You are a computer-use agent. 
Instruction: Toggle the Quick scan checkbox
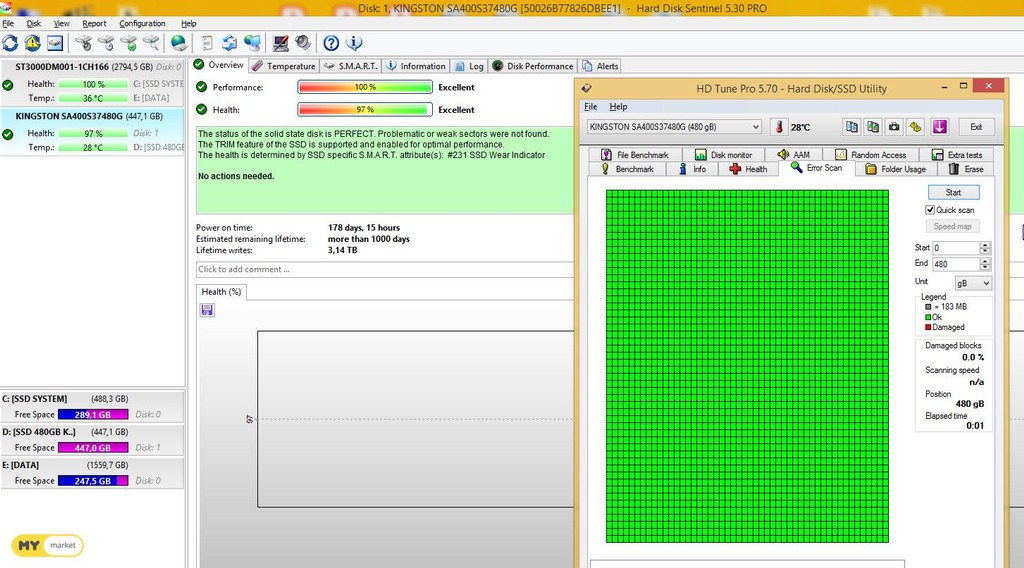(x=930, y=210)
